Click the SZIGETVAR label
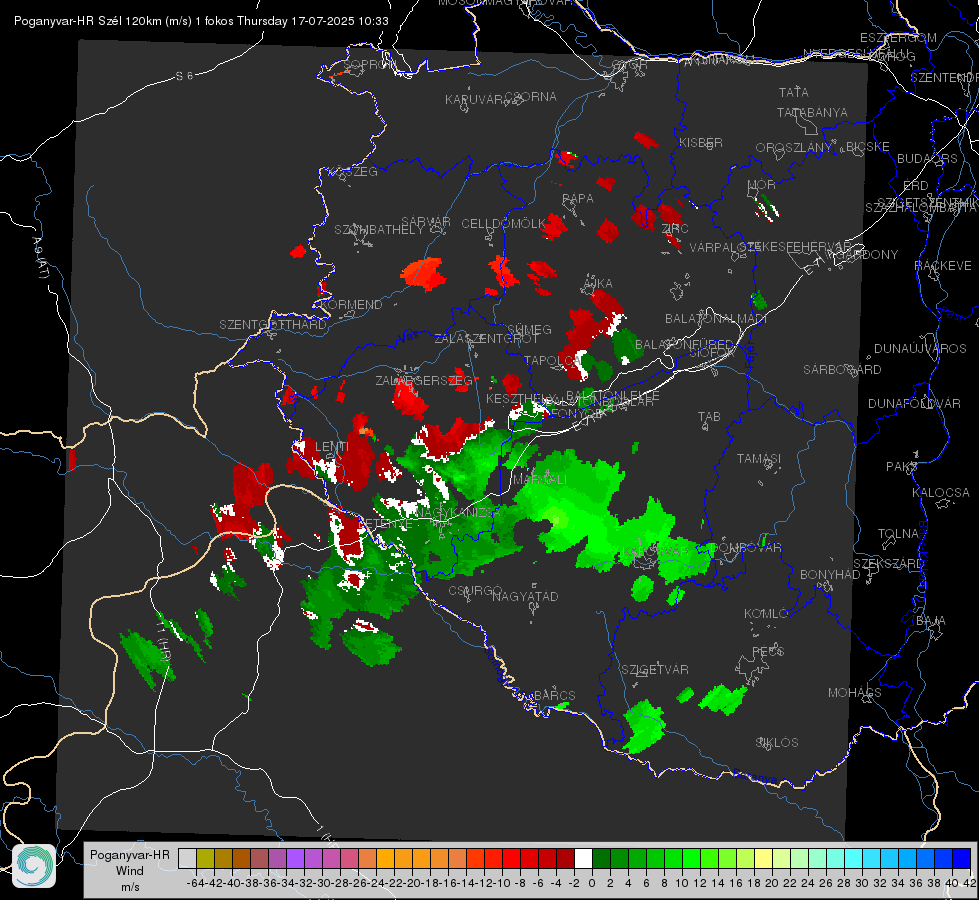The width and height of the screenshot is (979, 900). click(655, 670)
